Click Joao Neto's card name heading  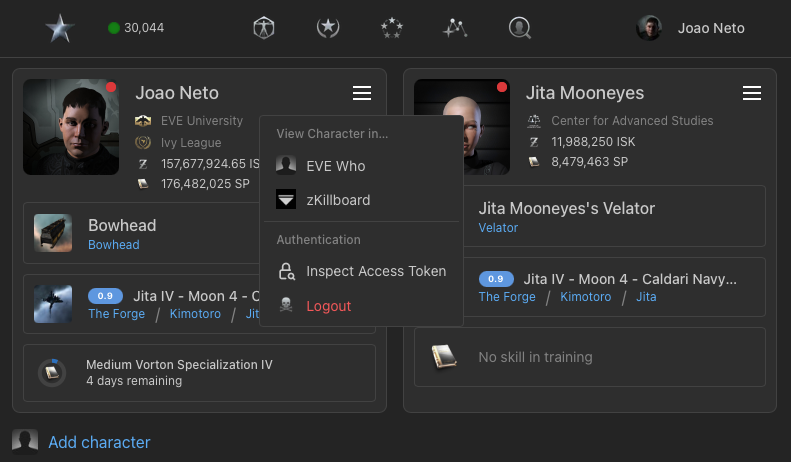click(177, 93)
